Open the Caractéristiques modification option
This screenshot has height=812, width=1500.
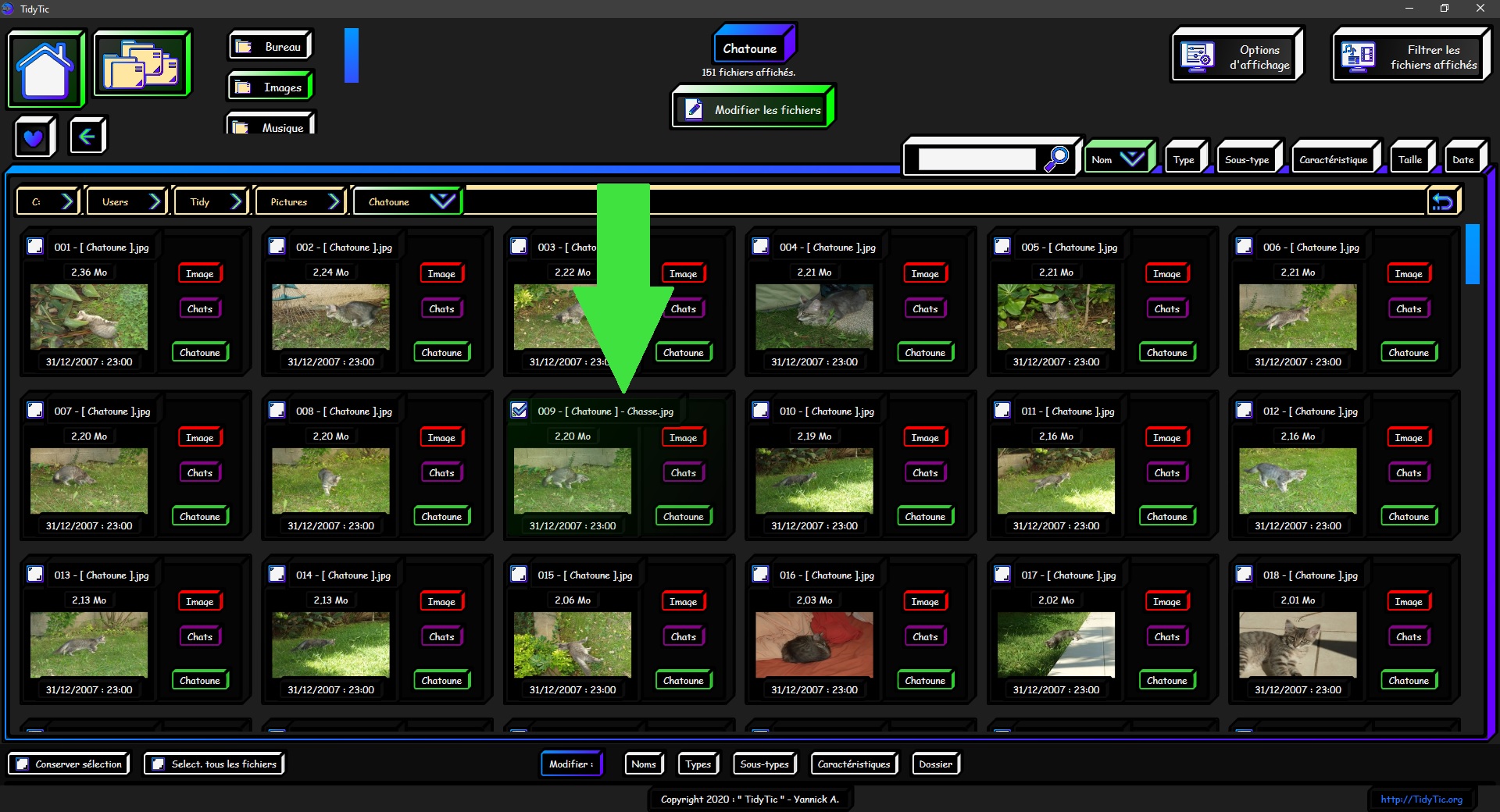[854, 764]
